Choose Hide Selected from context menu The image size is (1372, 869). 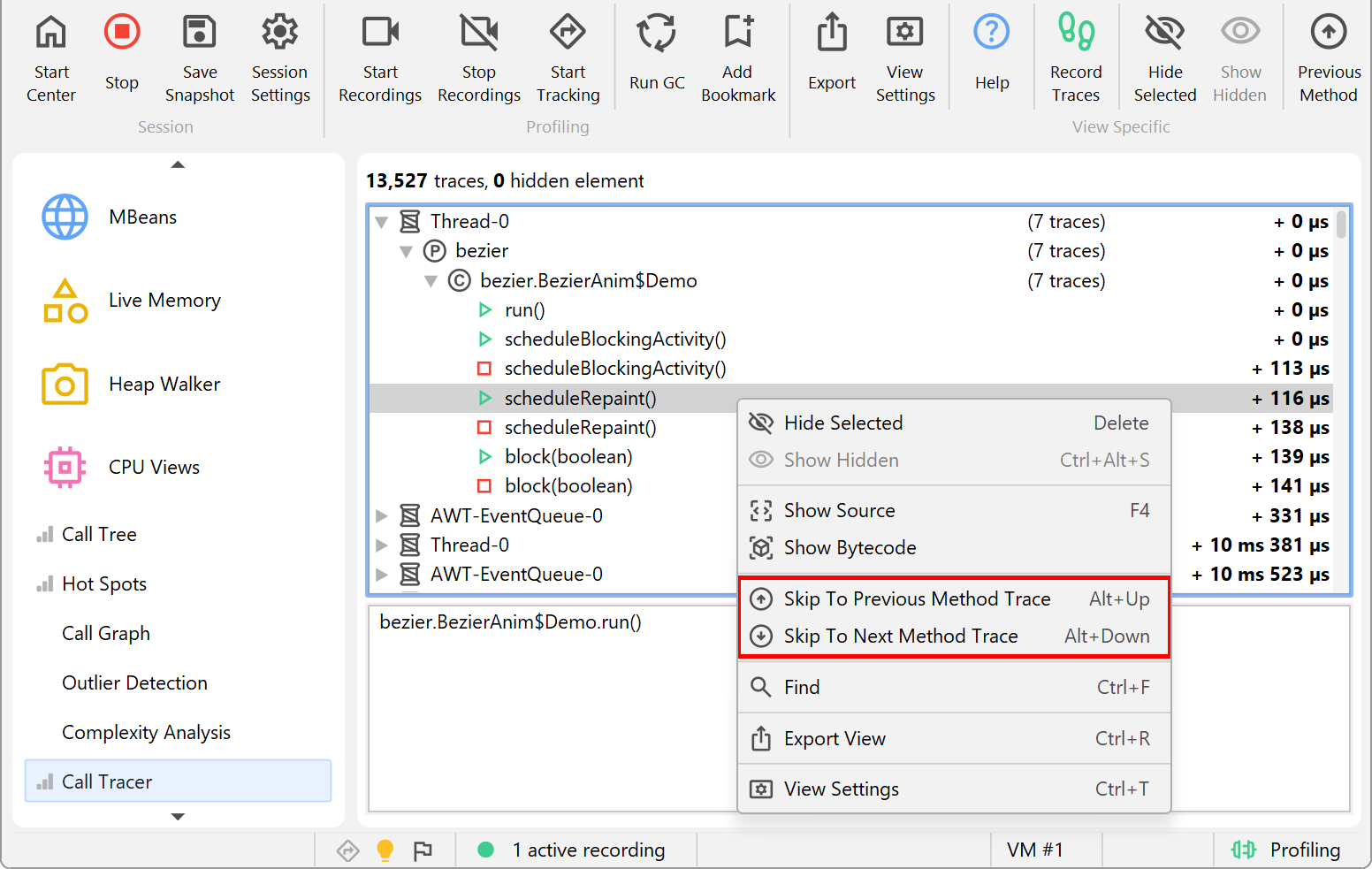click(842, 423)
